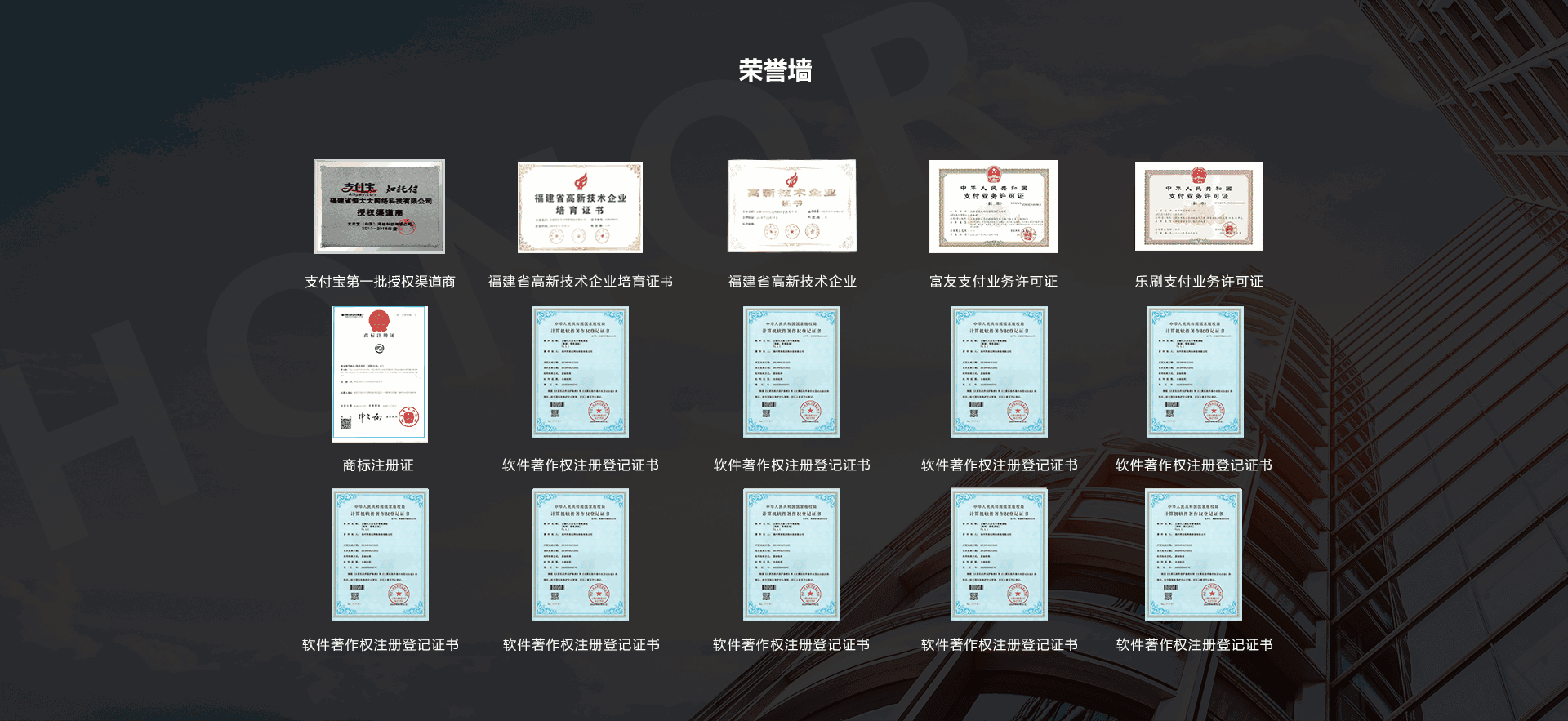This screenshot has height=721, width=1568.
Task: View the 乐刷支付业务许可证 license image
Action: 1198,206
